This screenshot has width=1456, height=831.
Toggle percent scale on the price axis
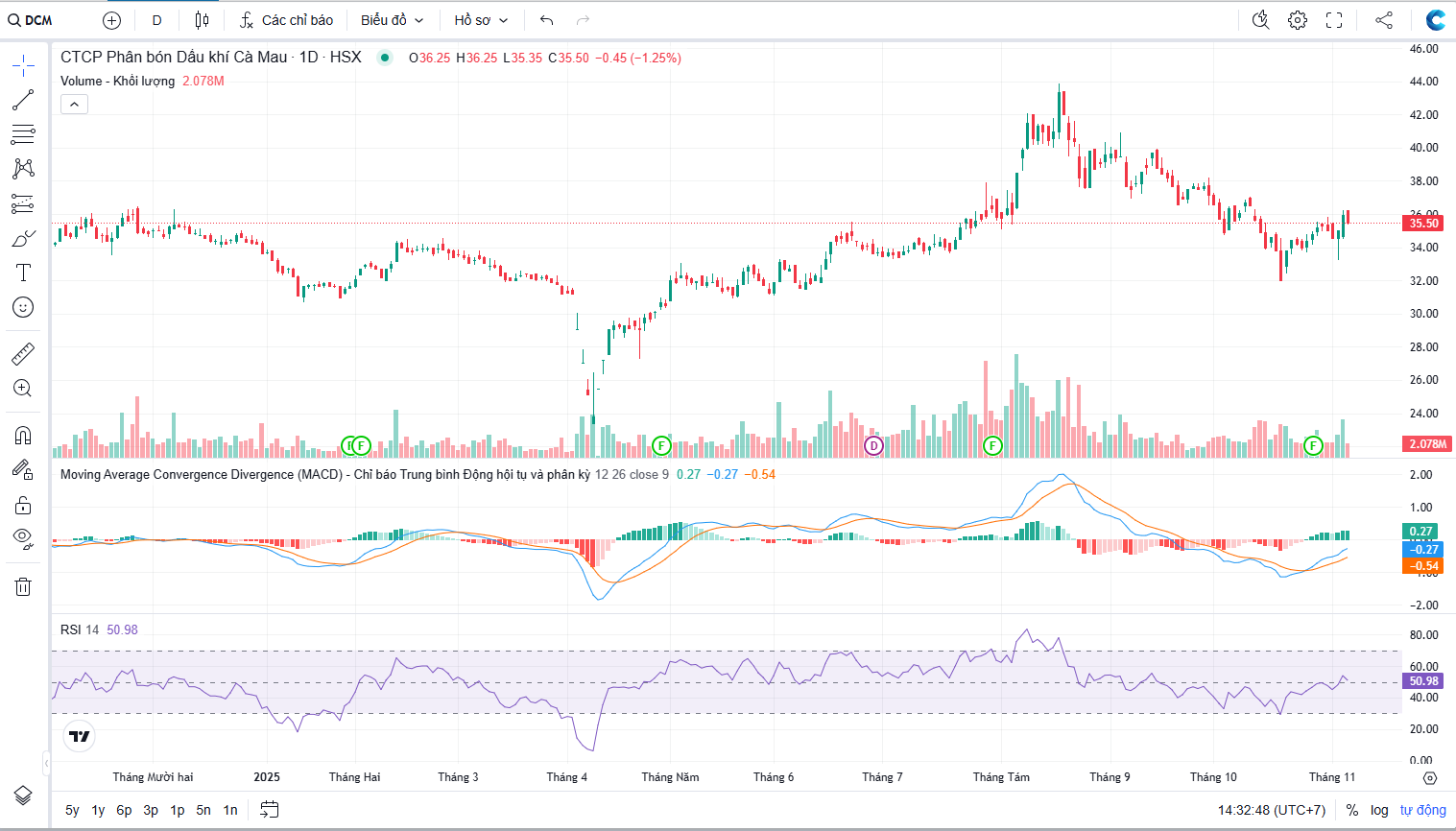[1352, 810]
